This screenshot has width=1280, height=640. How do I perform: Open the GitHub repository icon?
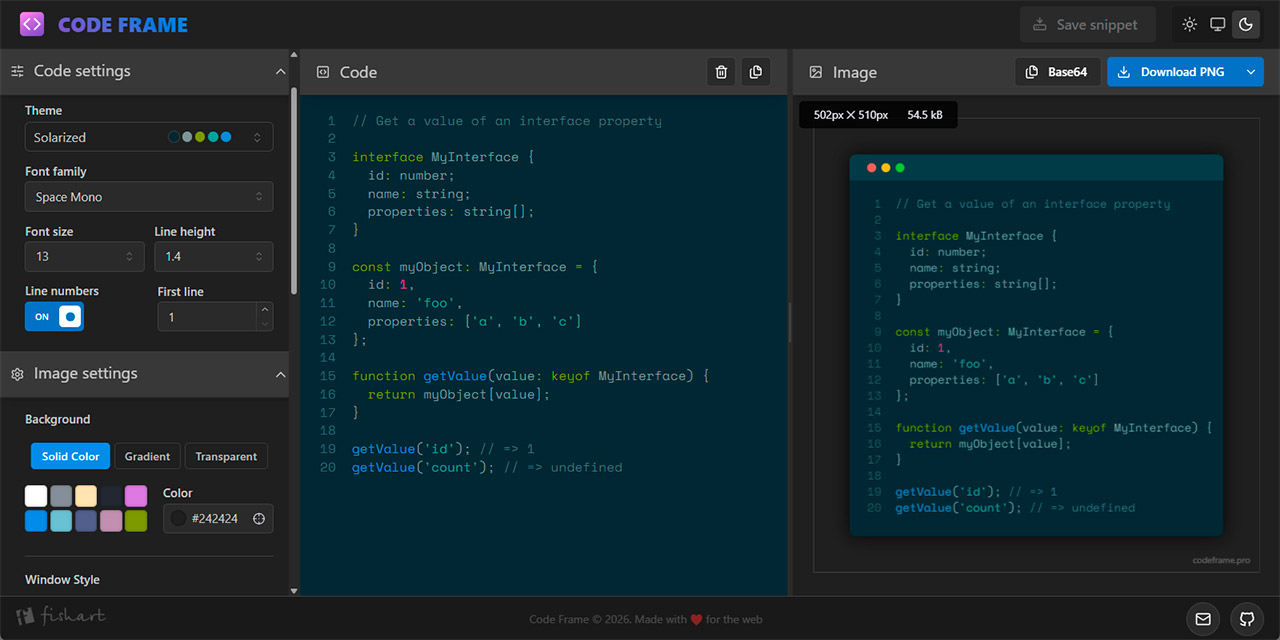click(1247, 619)
